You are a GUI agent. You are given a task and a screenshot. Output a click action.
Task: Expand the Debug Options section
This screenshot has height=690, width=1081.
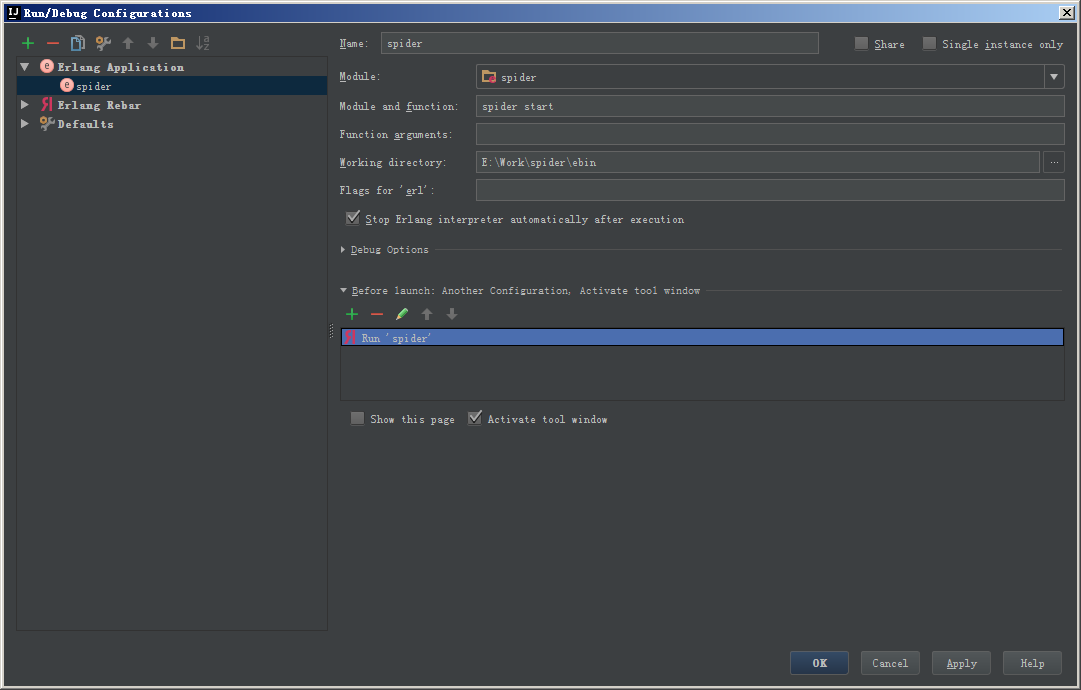click(343, 249)
